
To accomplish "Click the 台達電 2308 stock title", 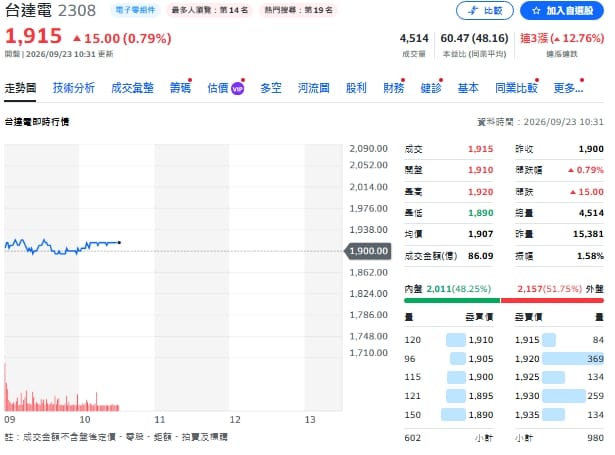I will click(x=50, y=11).
